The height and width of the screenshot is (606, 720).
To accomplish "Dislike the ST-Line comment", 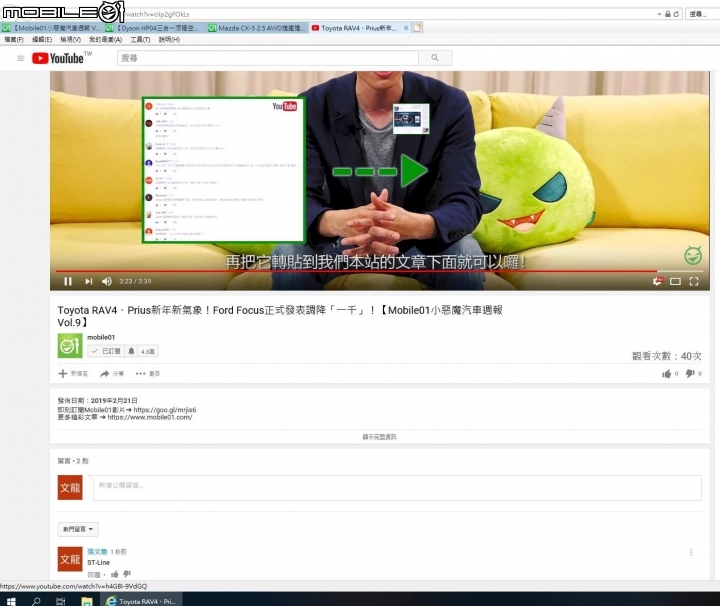I will (127, 574).
